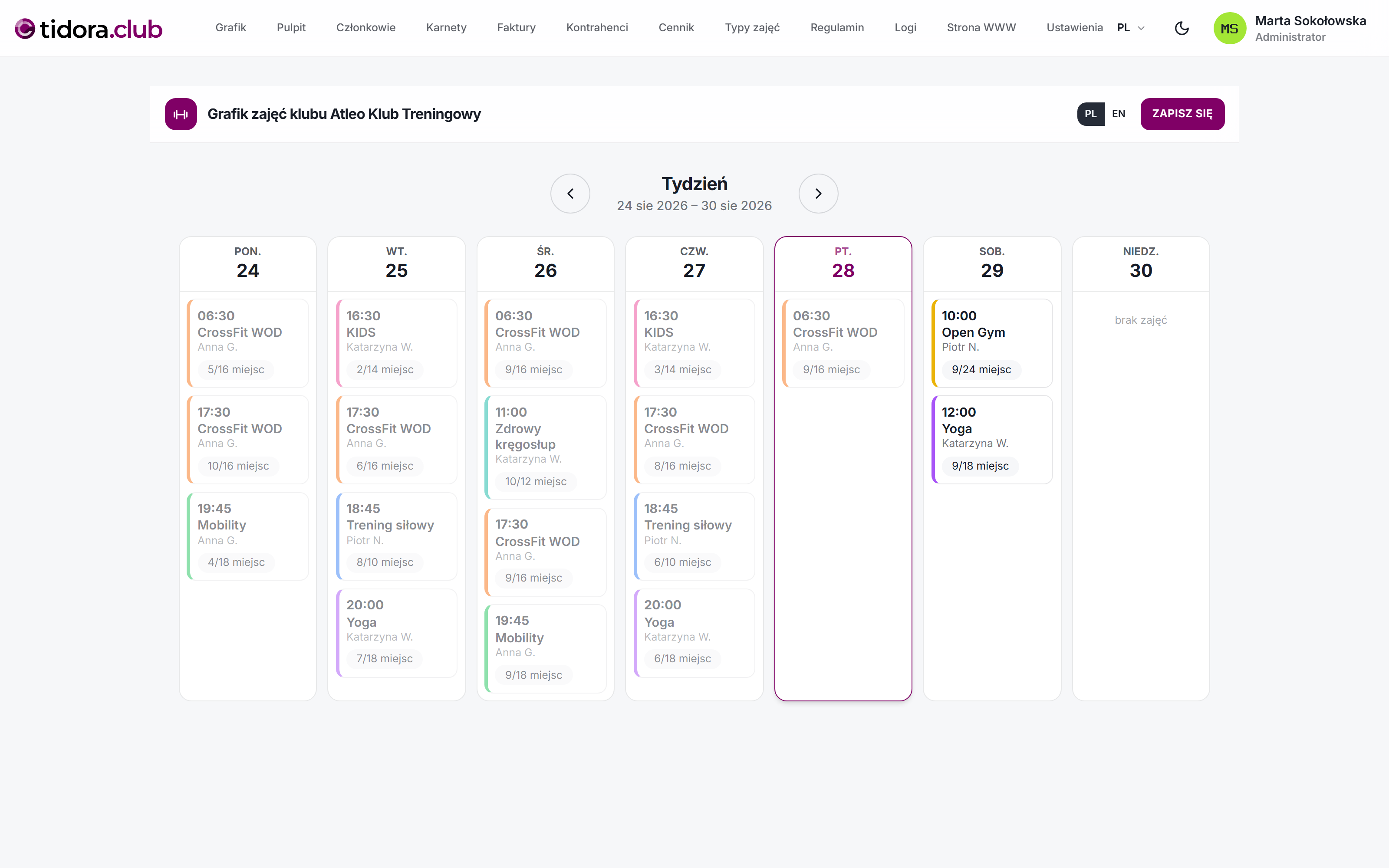Click the purple dumbbell club icon
1389x868 pixels.
[181, 114]
